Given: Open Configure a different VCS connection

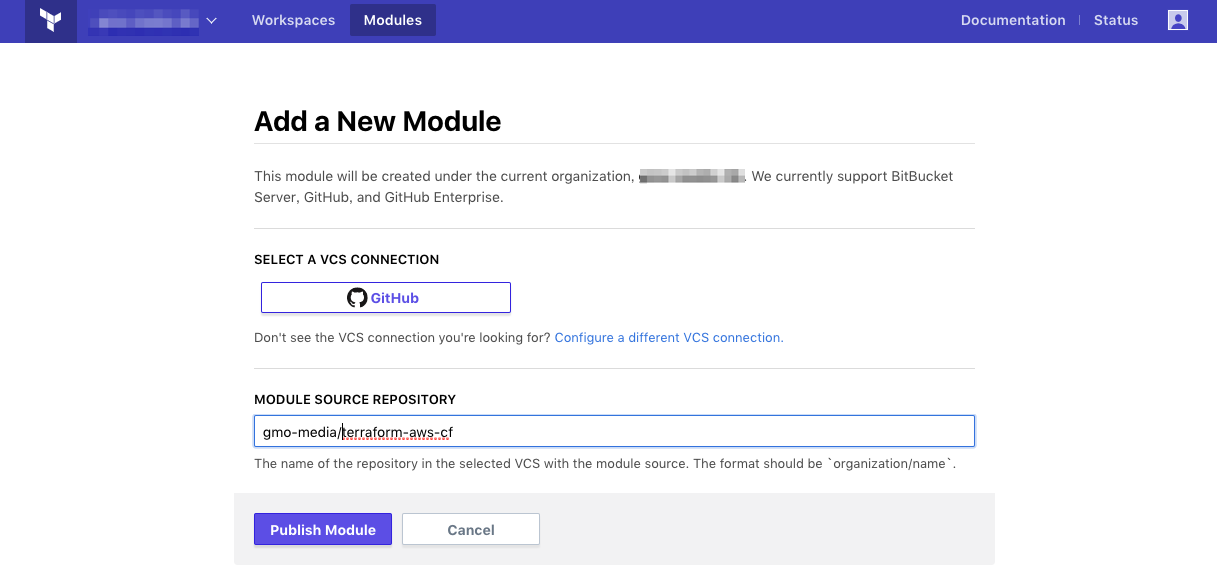Looking at the screenshot, I should pyautogui.click(x=668, y=337).
